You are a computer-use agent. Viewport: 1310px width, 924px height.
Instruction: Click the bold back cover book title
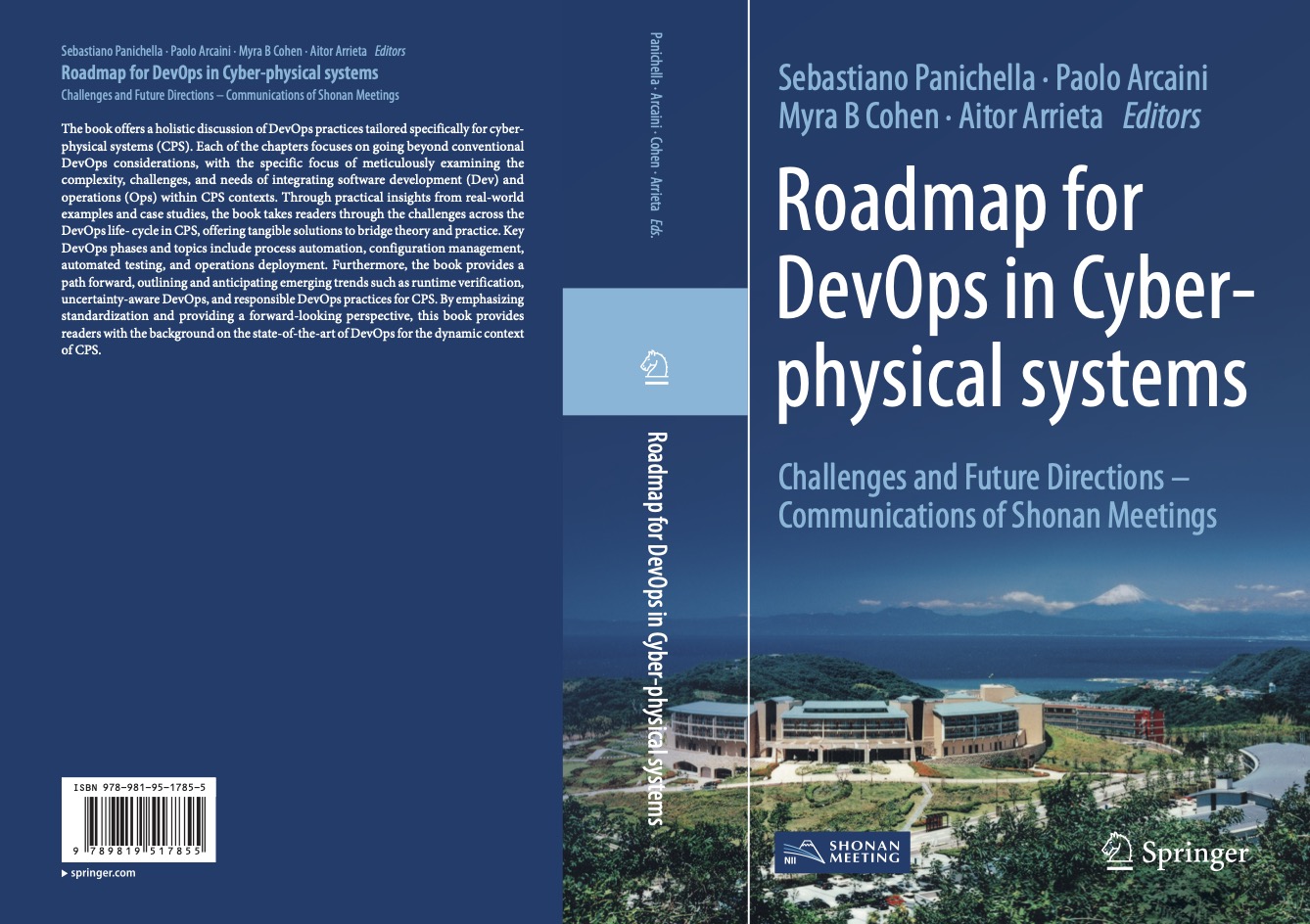pyautogui.click(x=219, y=73)
